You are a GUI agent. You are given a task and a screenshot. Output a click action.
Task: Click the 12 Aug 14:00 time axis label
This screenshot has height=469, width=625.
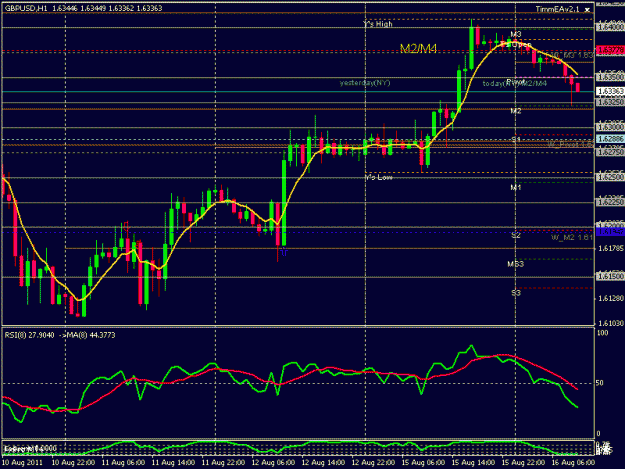tap(323, 463)
